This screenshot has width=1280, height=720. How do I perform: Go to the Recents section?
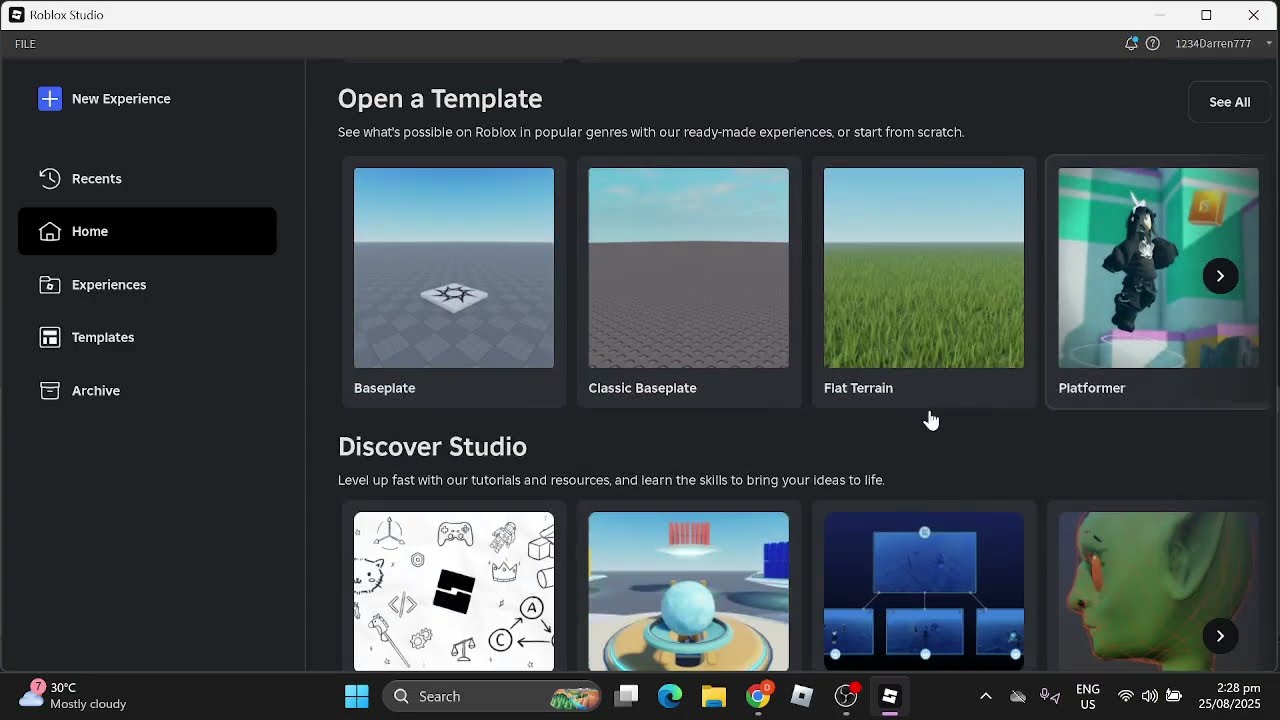(147, 178)
